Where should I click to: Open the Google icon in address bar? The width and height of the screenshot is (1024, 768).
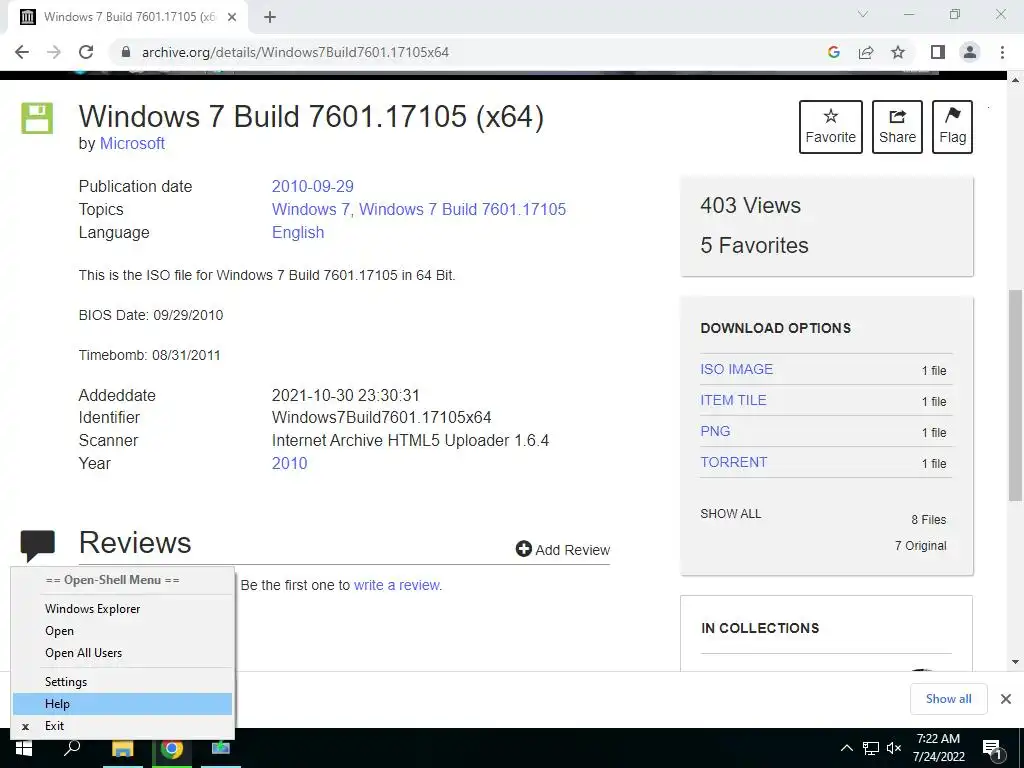click(833, 52)
